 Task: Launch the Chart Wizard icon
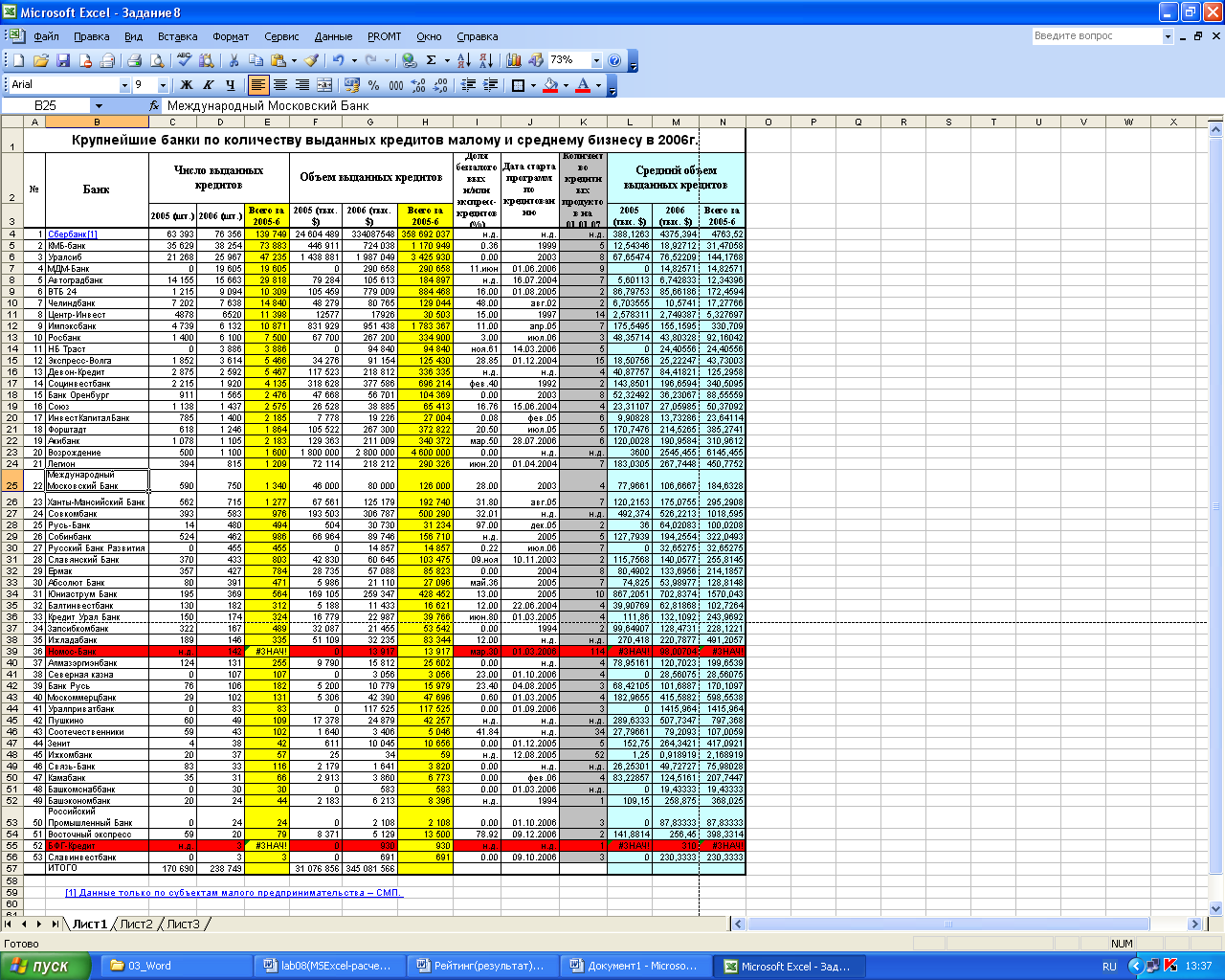pos(514,60)
